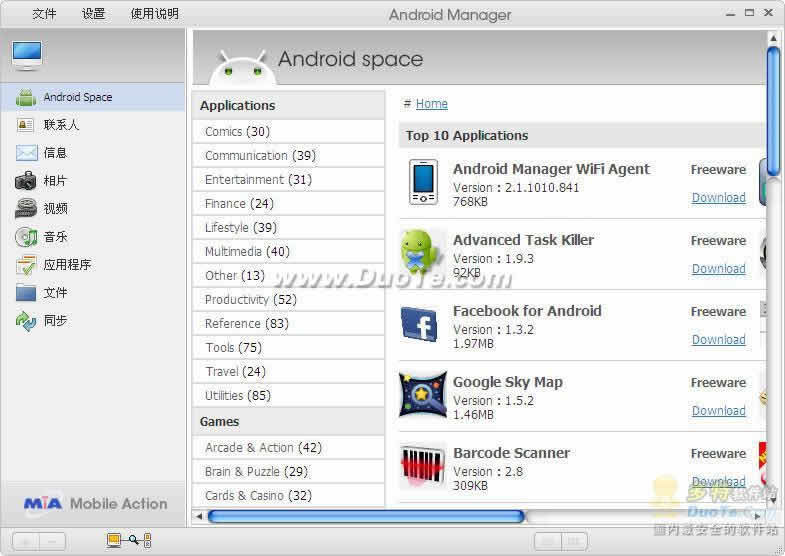The width and height of the screenshot is (785, 556).
Task: Click the Facebook for Android icon
Action: click(420, 324)
